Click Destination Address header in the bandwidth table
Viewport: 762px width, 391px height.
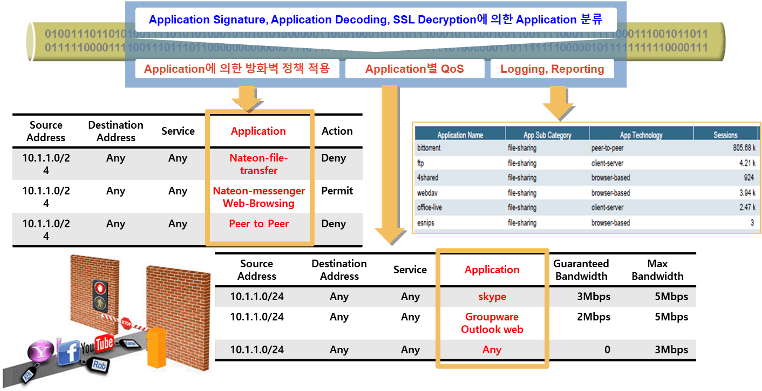point(339,270)
